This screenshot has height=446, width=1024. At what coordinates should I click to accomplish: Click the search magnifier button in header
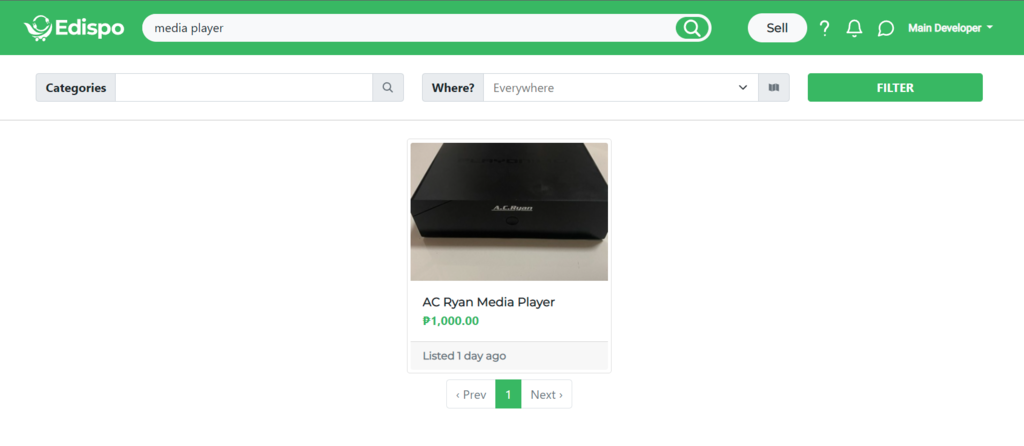(692, 28)
